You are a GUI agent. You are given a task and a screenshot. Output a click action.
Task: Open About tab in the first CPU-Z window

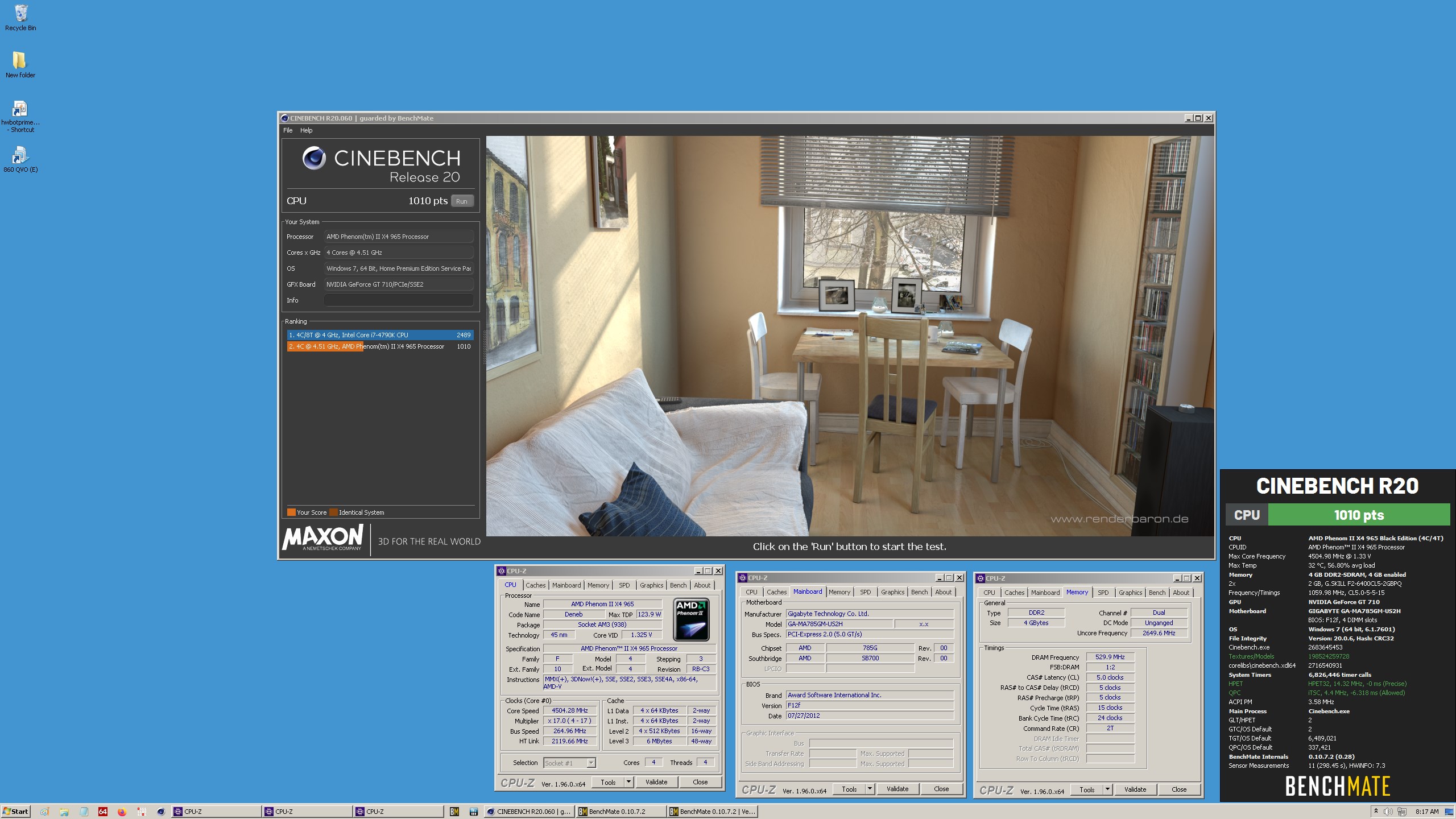[702, 585]
